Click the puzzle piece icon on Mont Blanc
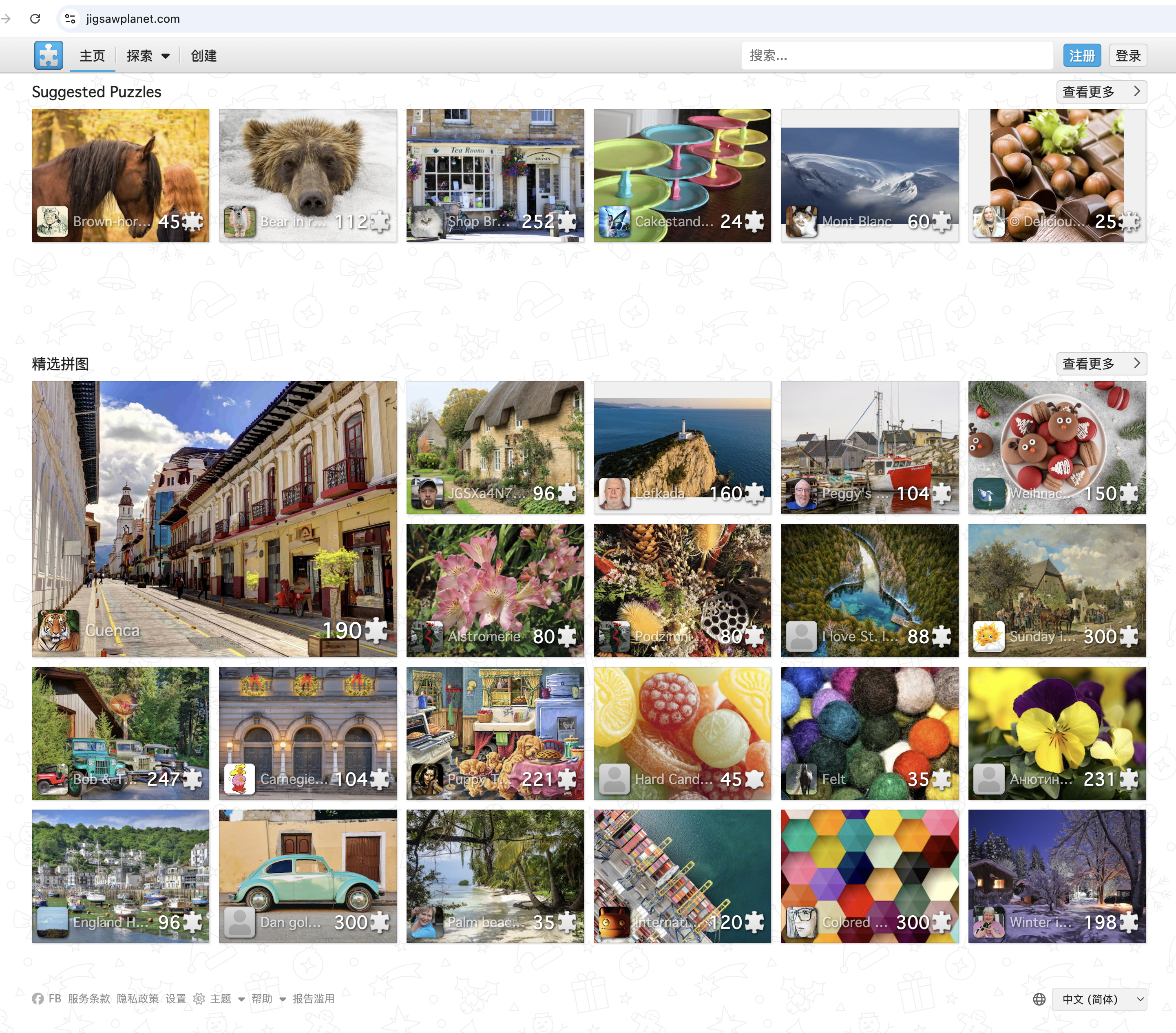The width and height of the screenshot is (1176, 1033). (942, 221)
